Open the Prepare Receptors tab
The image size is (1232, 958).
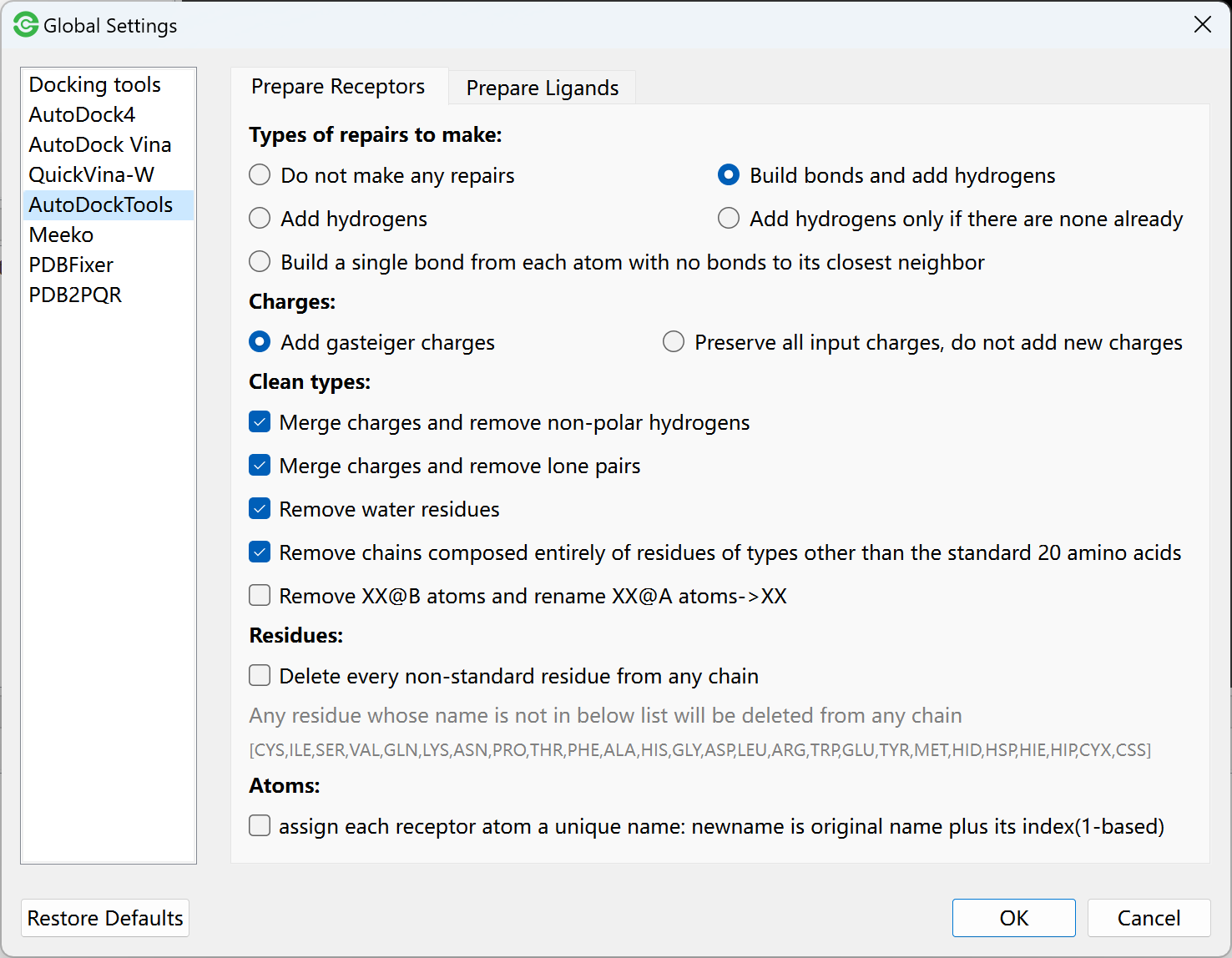click(338, 86)
